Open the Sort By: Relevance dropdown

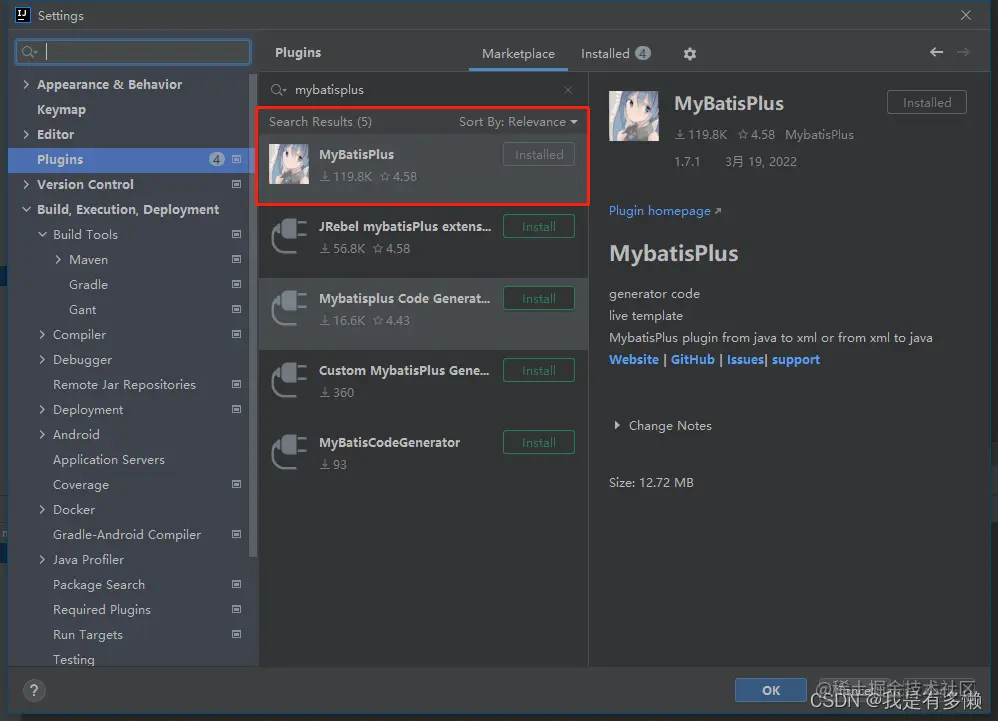(518, 122)
